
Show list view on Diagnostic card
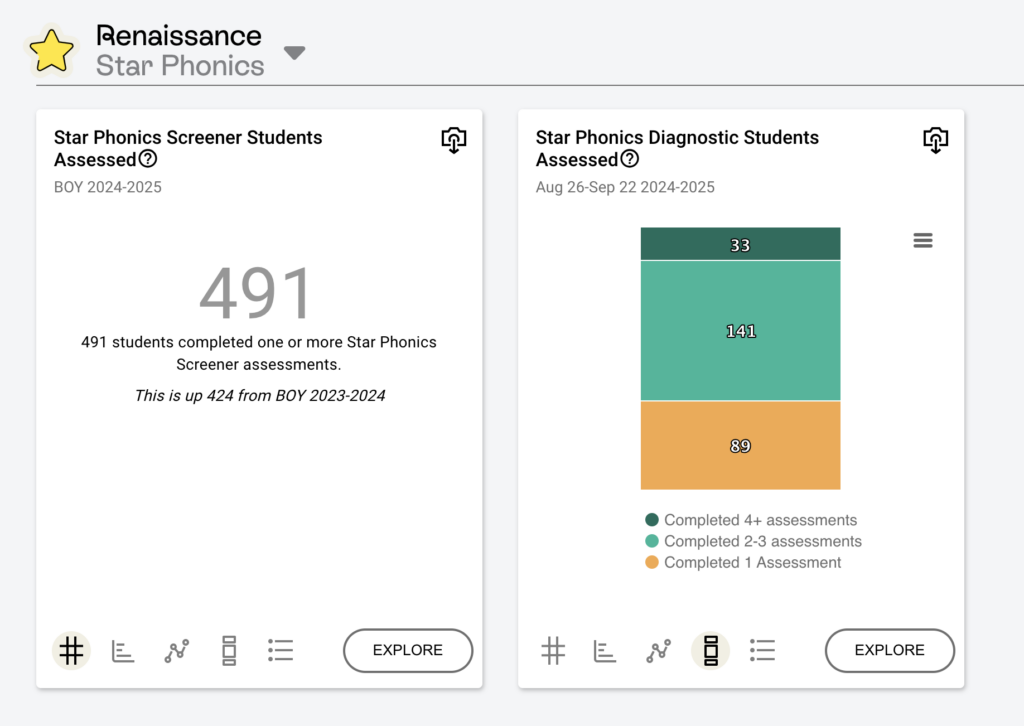pyautogui.click(x=763, y=650)
